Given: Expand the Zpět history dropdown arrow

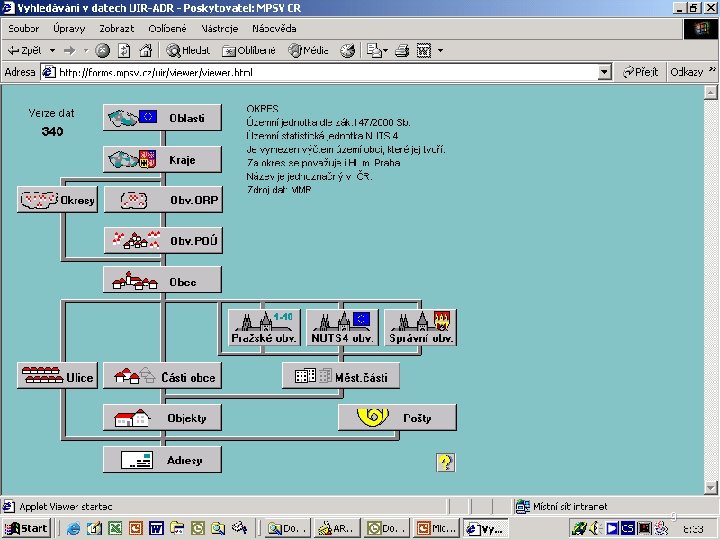Looking at the screenshot, I should [53, 51].
